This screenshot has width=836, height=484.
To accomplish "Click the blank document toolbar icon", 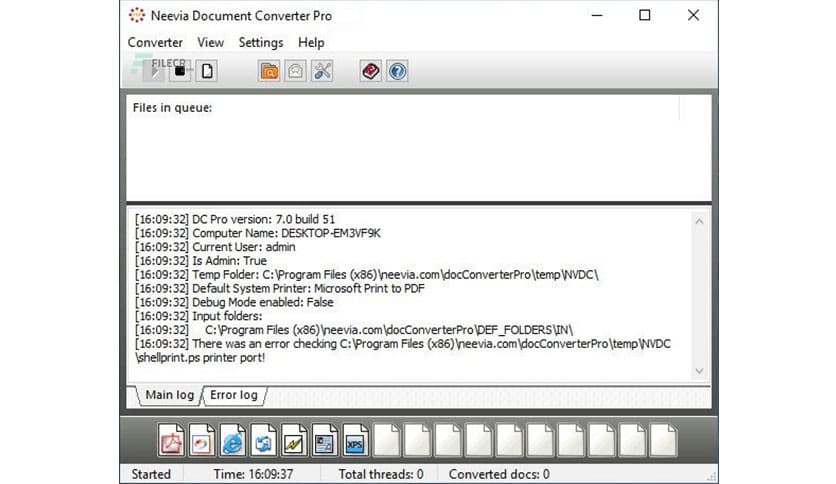I will tap(207, 71).
